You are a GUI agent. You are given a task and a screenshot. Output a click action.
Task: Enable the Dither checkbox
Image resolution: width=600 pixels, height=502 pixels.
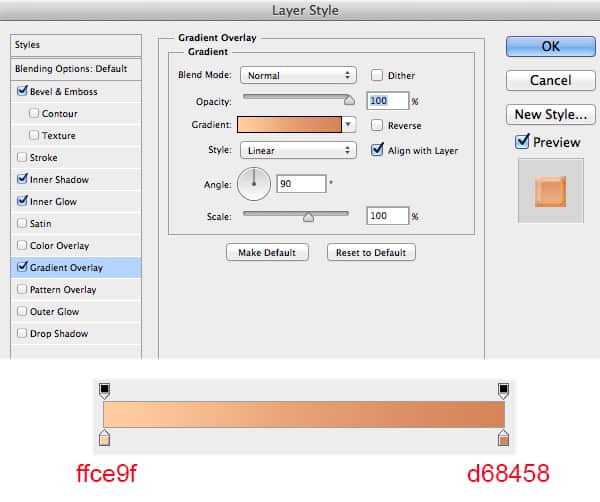point(377,75)
